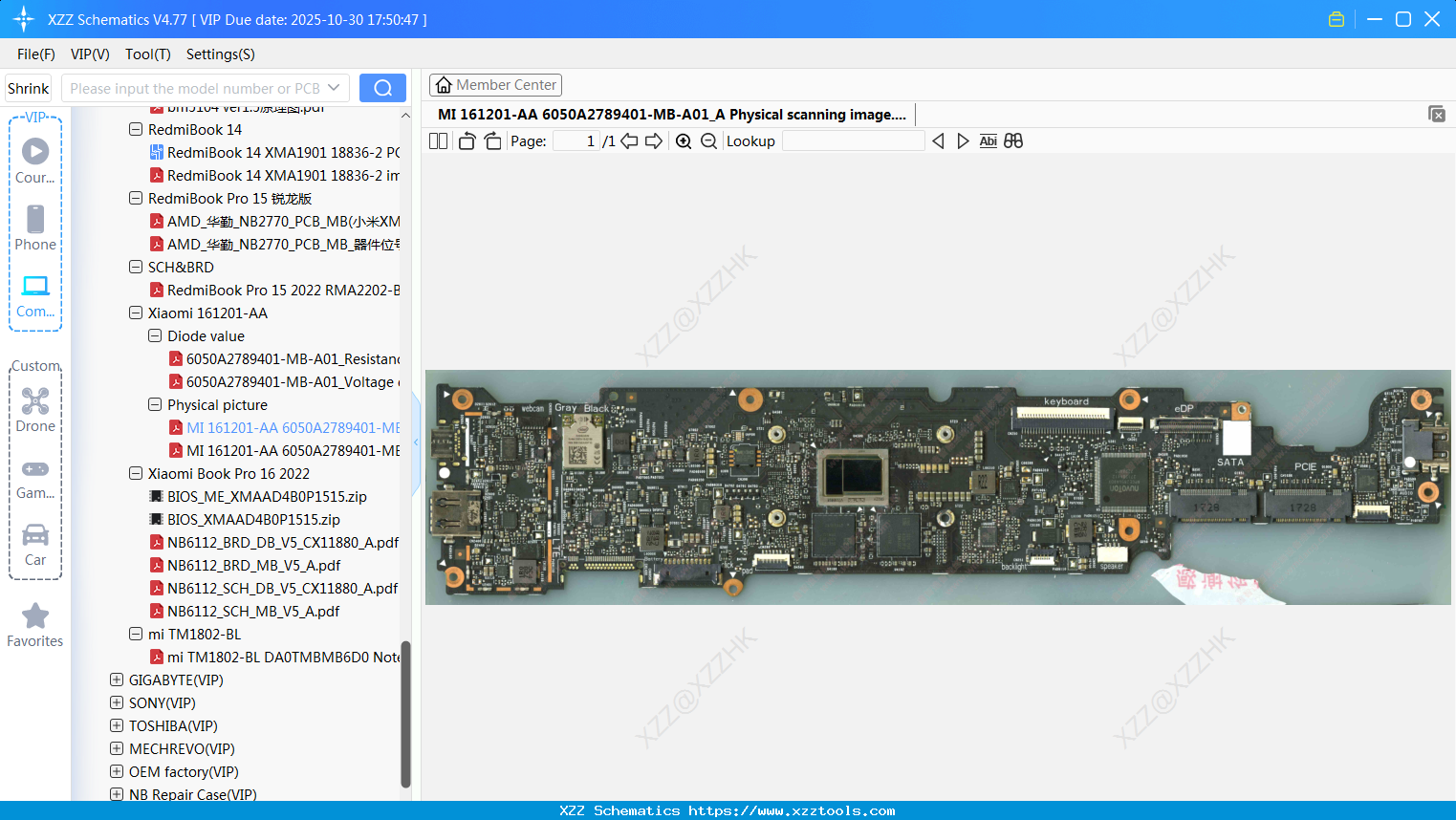Zoom out of the board image

tap(708, 141)
